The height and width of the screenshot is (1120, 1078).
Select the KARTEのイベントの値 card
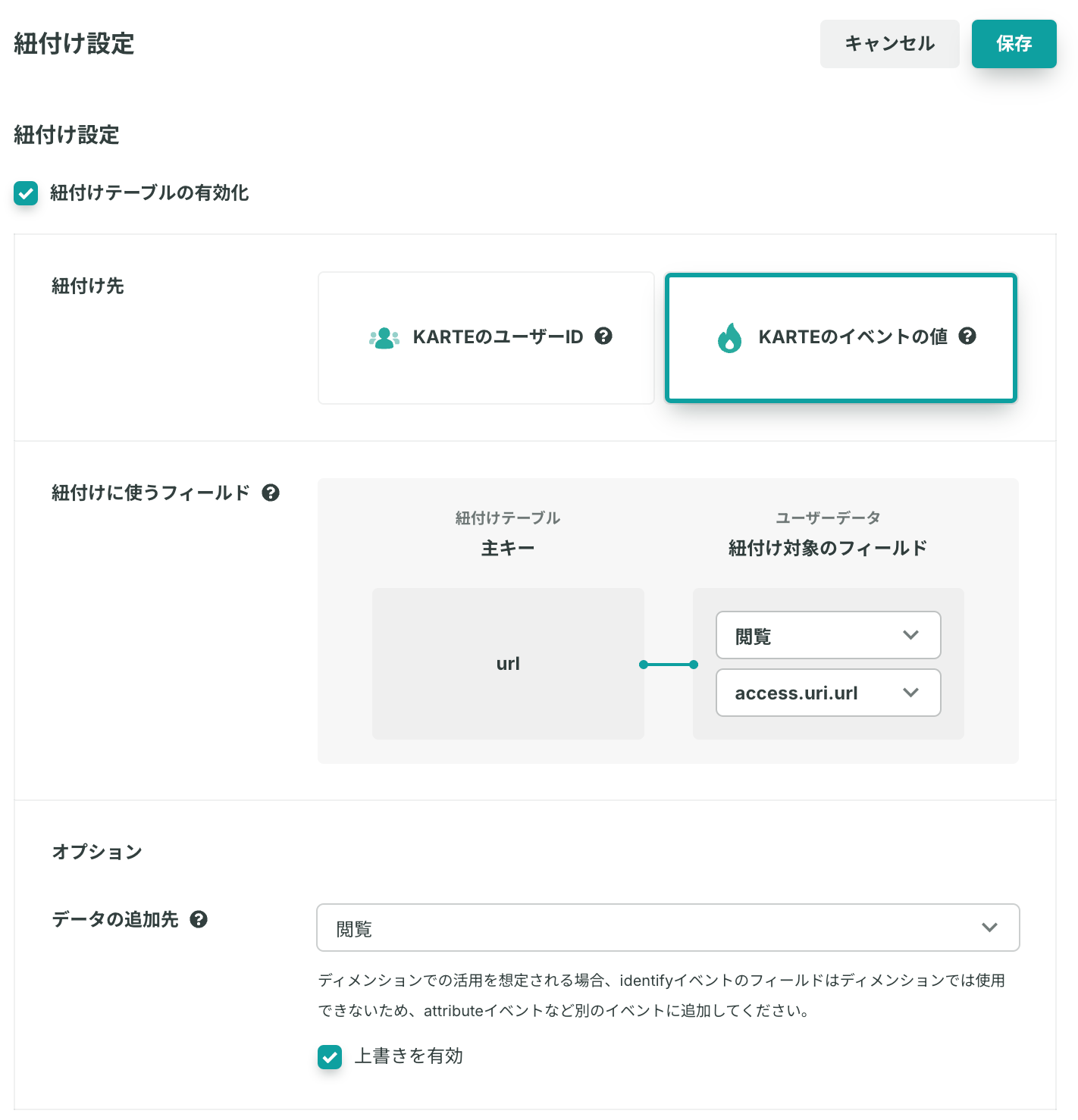841,338
